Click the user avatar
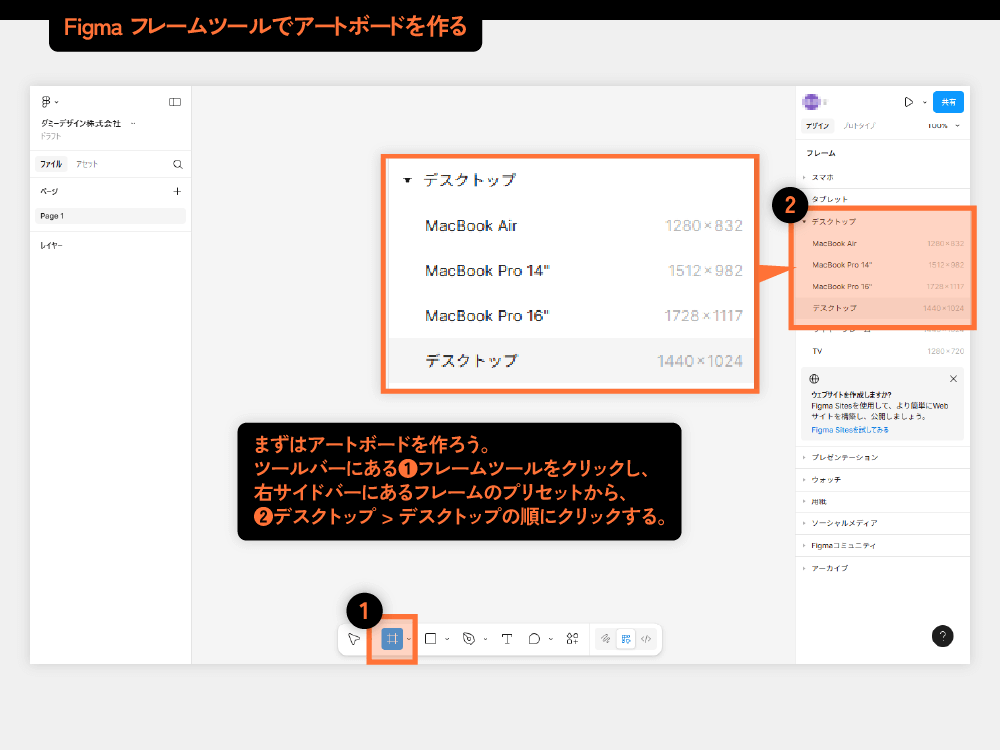 (x=811, y=102)
